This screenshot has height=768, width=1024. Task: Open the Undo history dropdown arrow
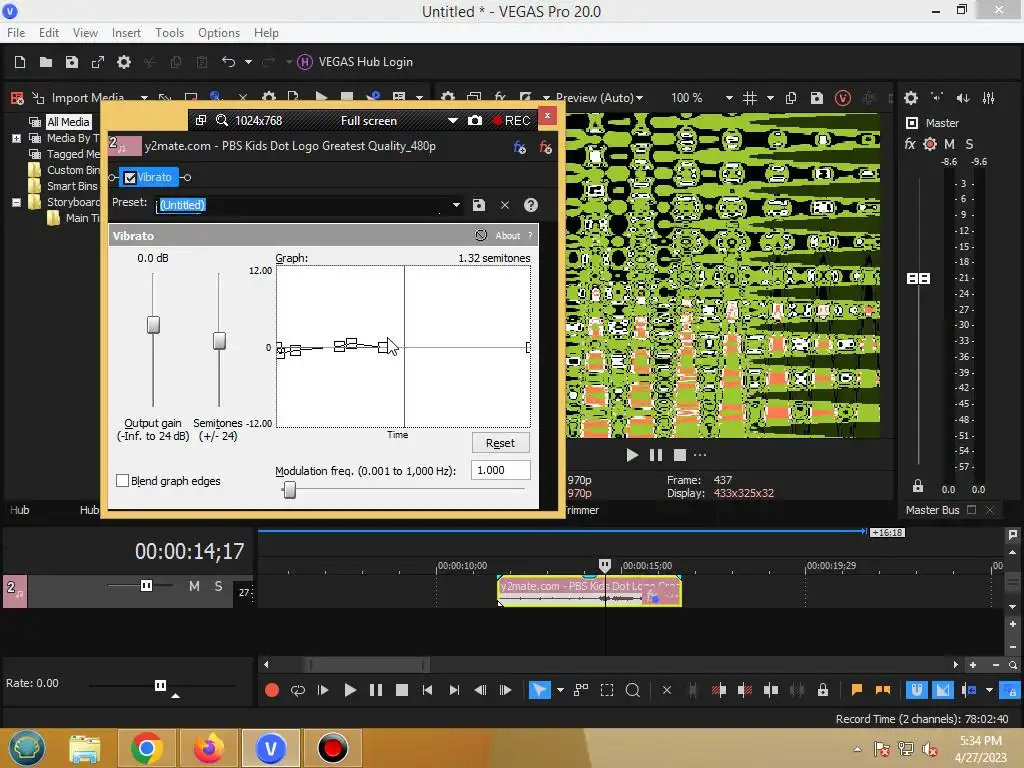[248, 62]
